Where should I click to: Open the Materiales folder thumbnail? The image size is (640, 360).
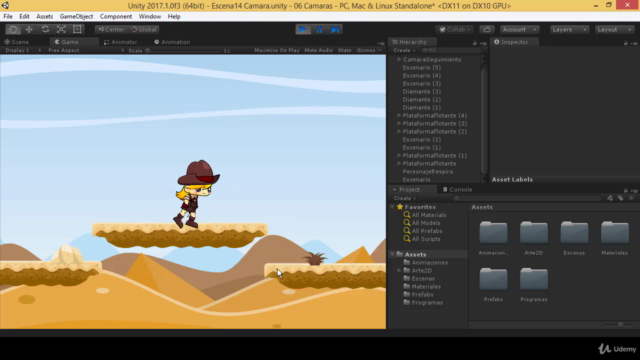[615, 233]
